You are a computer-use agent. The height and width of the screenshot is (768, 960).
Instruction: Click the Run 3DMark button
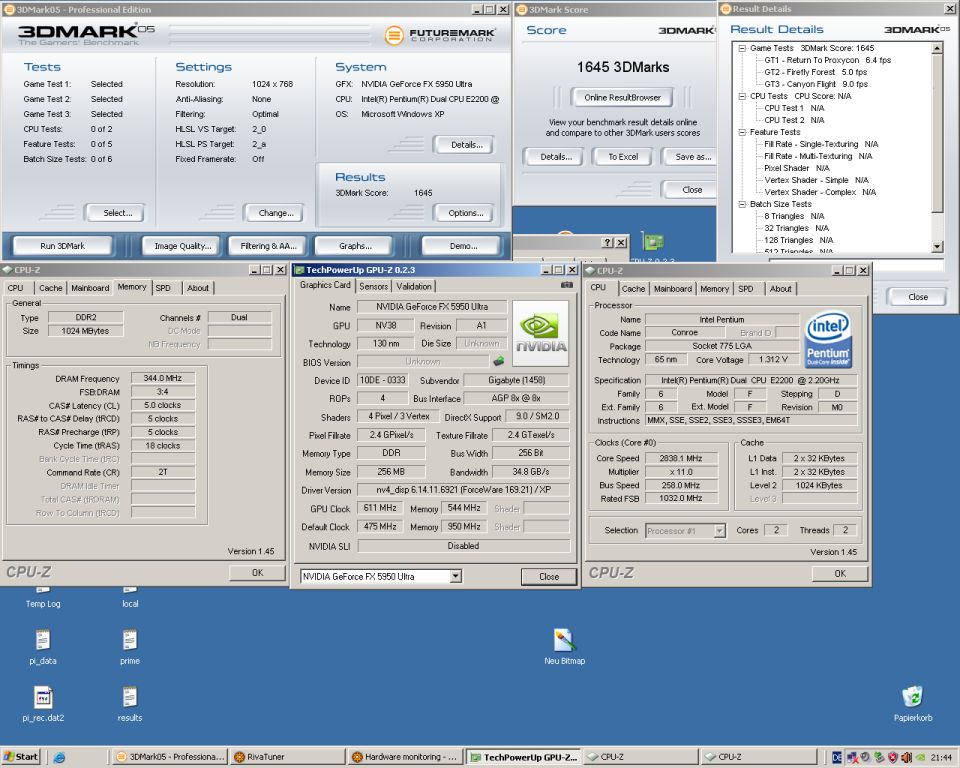62,246
